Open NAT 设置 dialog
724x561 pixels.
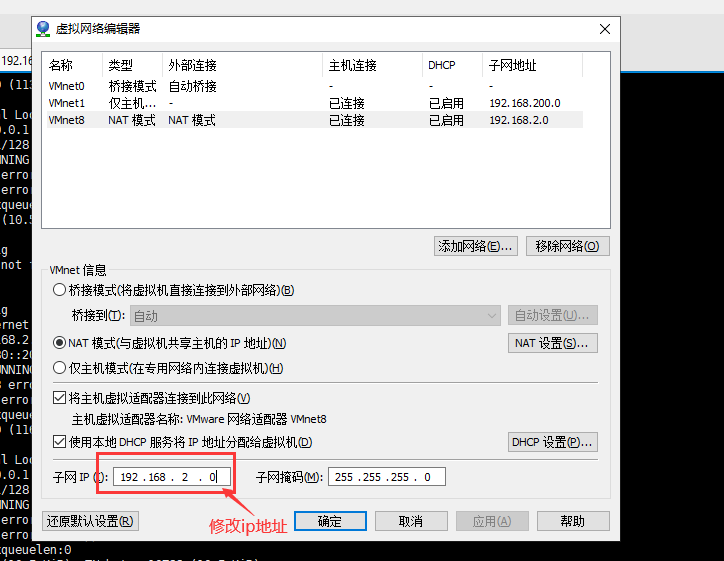(x=553, y=343)
